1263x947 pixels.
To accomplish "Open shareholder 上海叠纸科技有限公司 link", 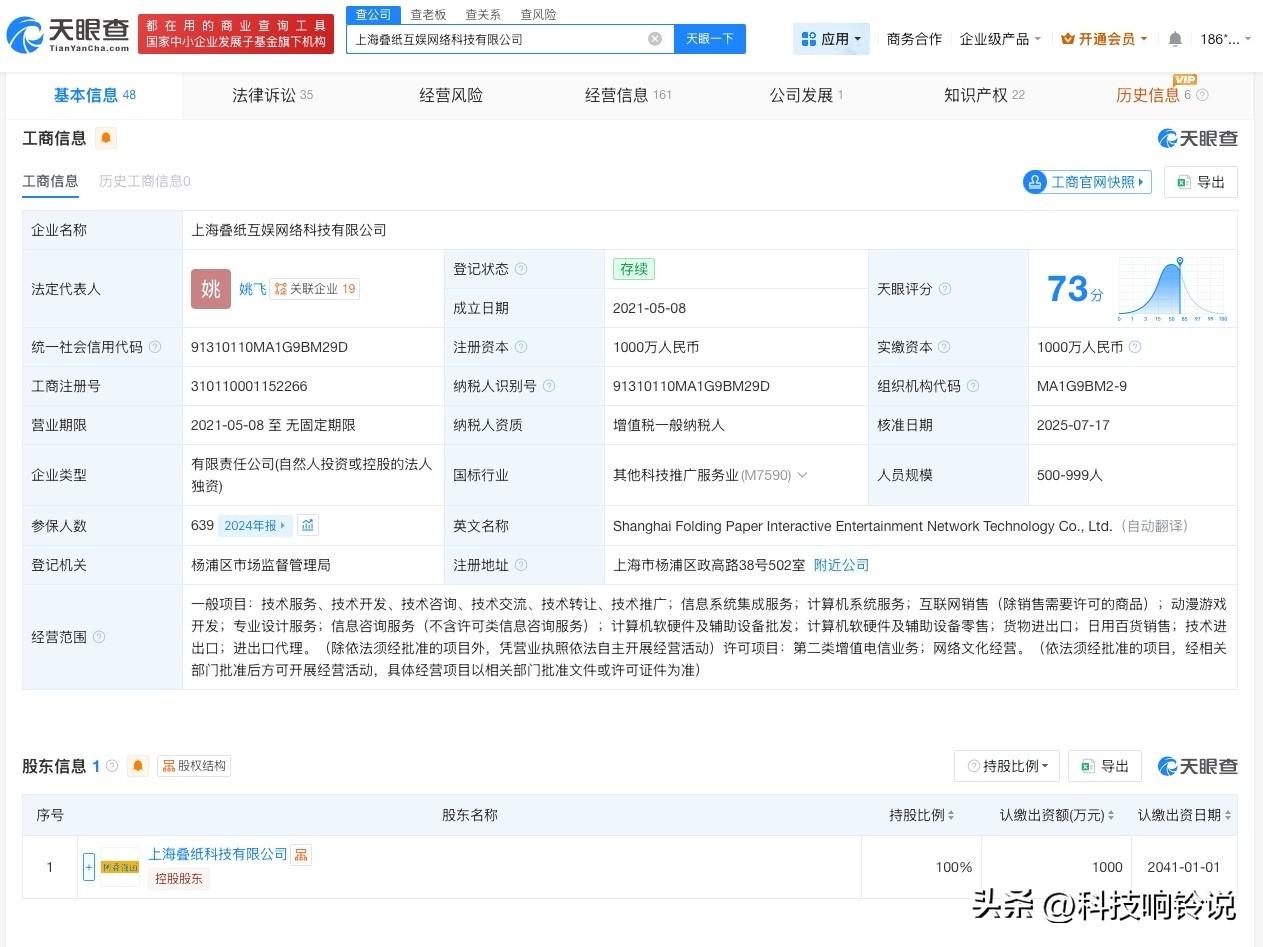I will (x=218, y=854).
